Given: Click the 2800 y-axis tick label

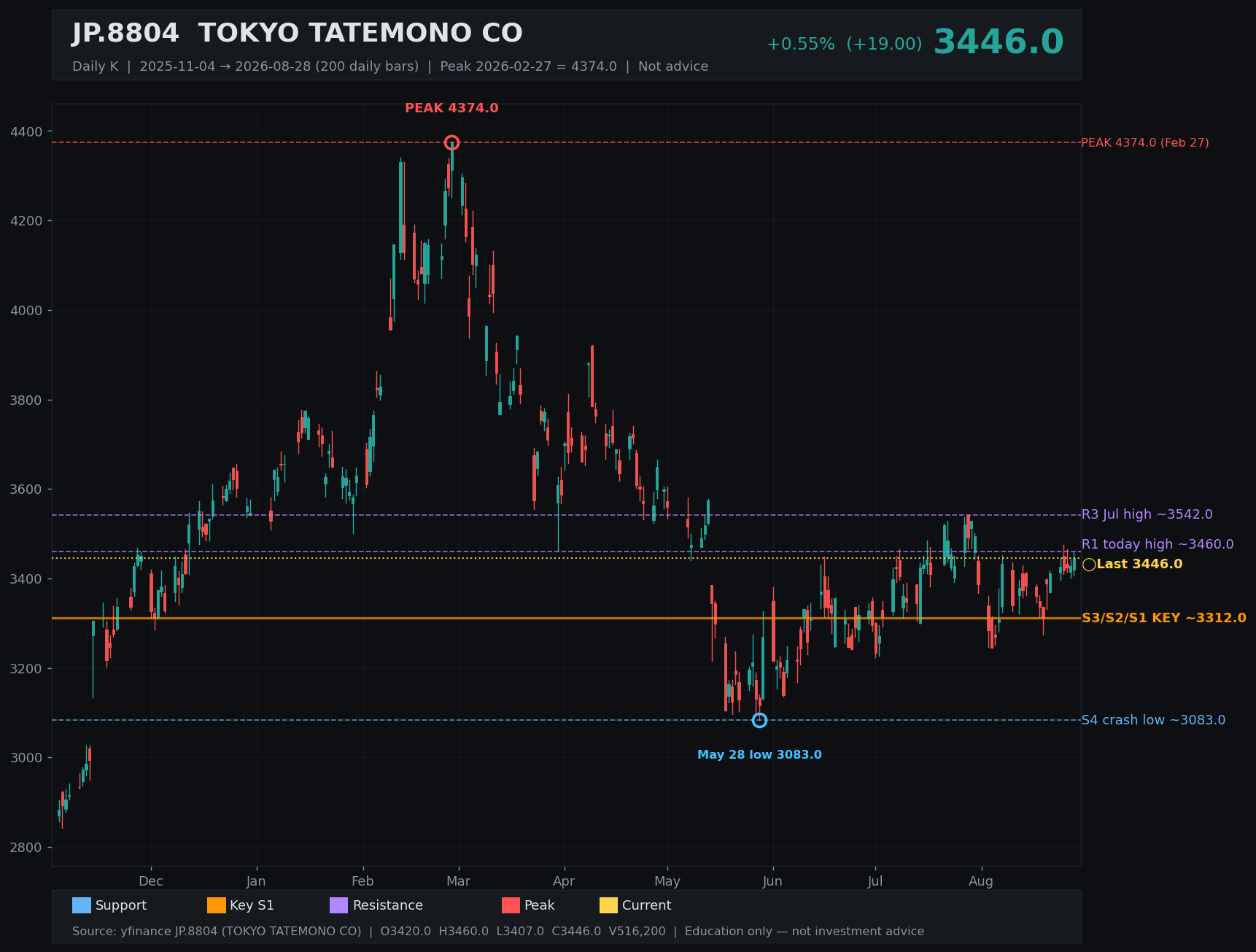Looking at the screenshot, I should click(27, 848).
